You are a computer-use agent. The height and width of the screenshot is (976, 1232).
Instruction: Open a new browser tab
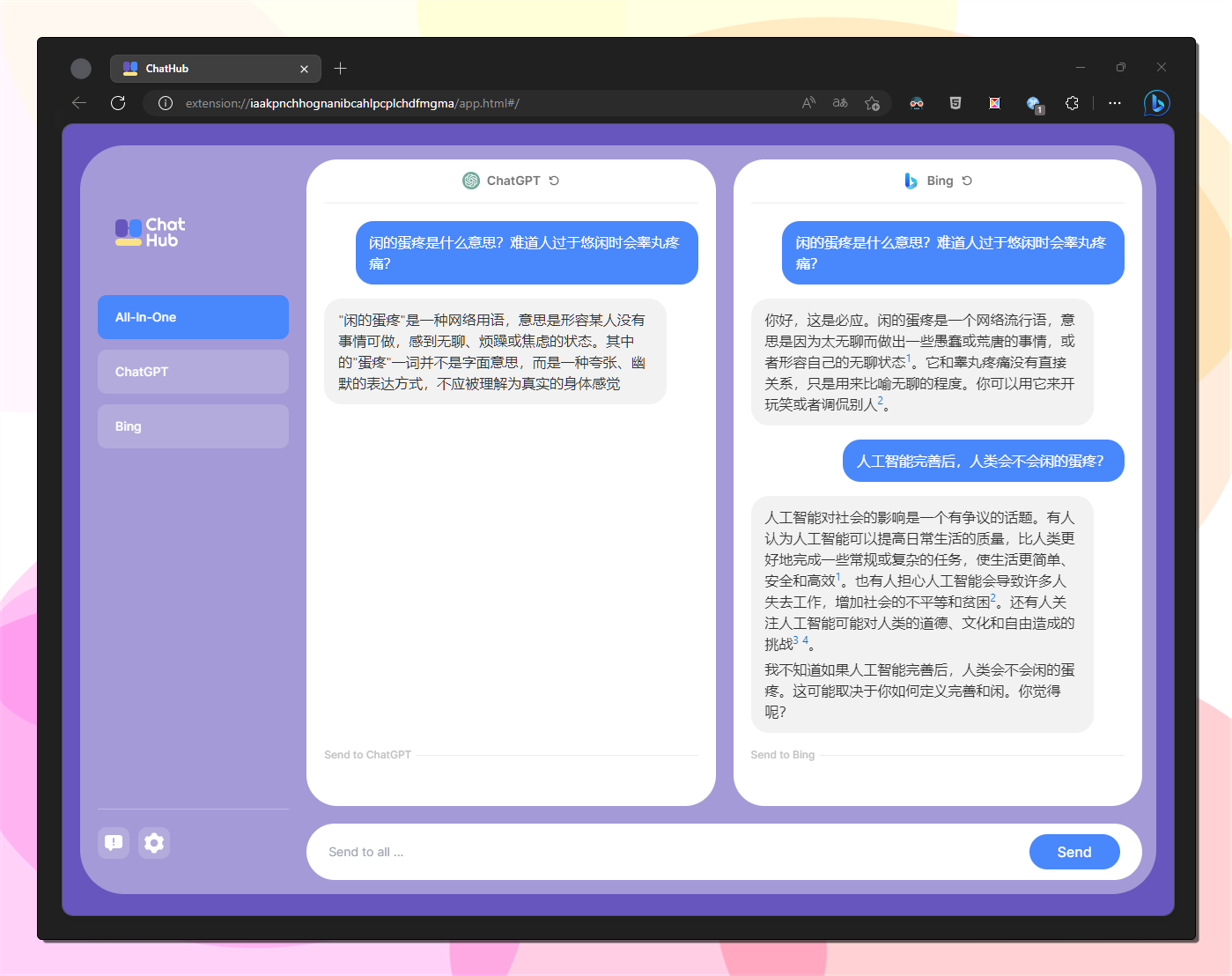point(341,69)
